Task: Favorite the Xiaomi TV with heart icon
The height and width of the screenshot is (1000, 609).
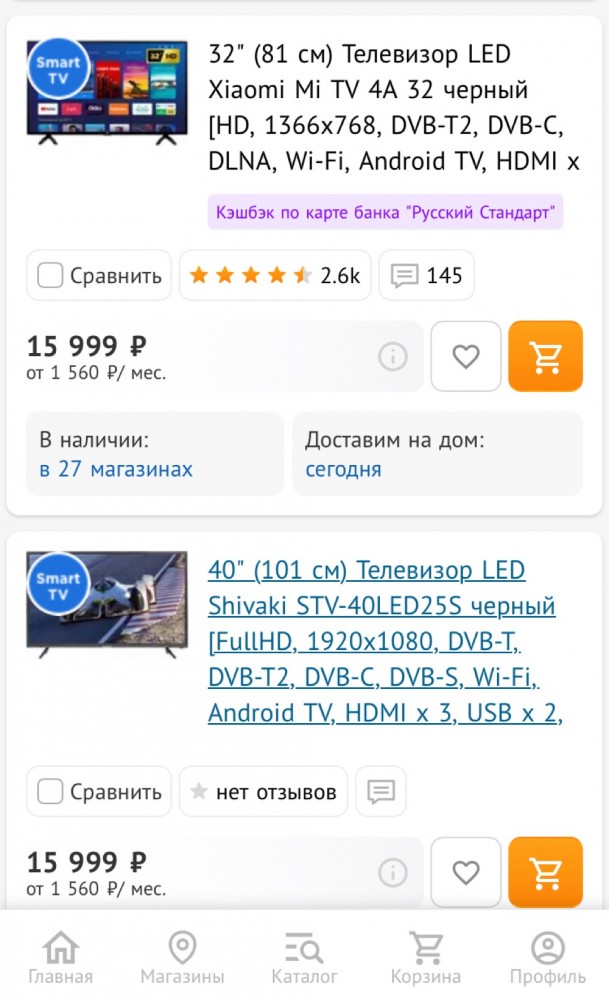Action: [x=466, y=356]
